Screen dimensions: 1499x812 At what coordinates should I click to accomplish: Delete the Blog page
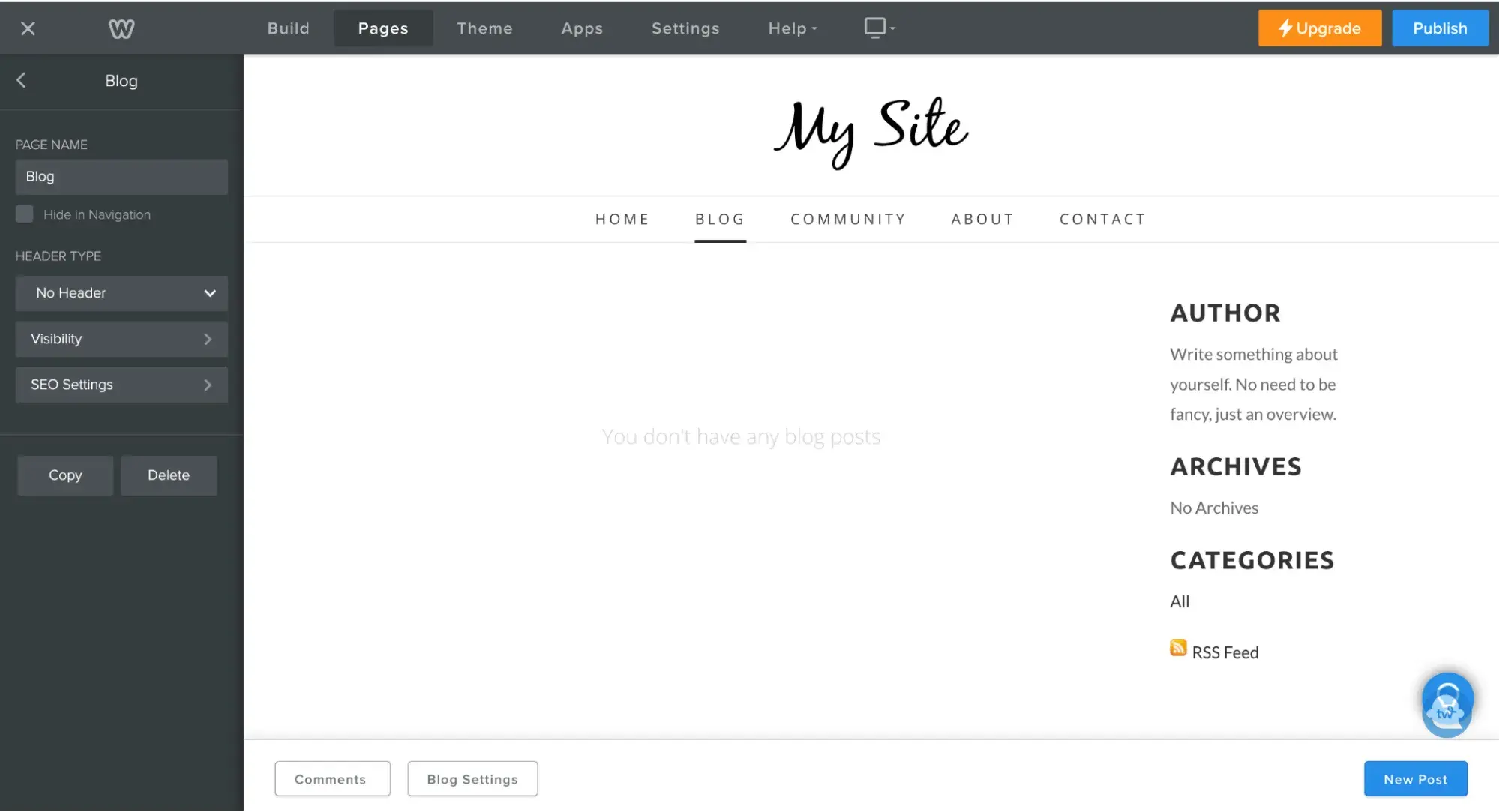pos(169,475)
